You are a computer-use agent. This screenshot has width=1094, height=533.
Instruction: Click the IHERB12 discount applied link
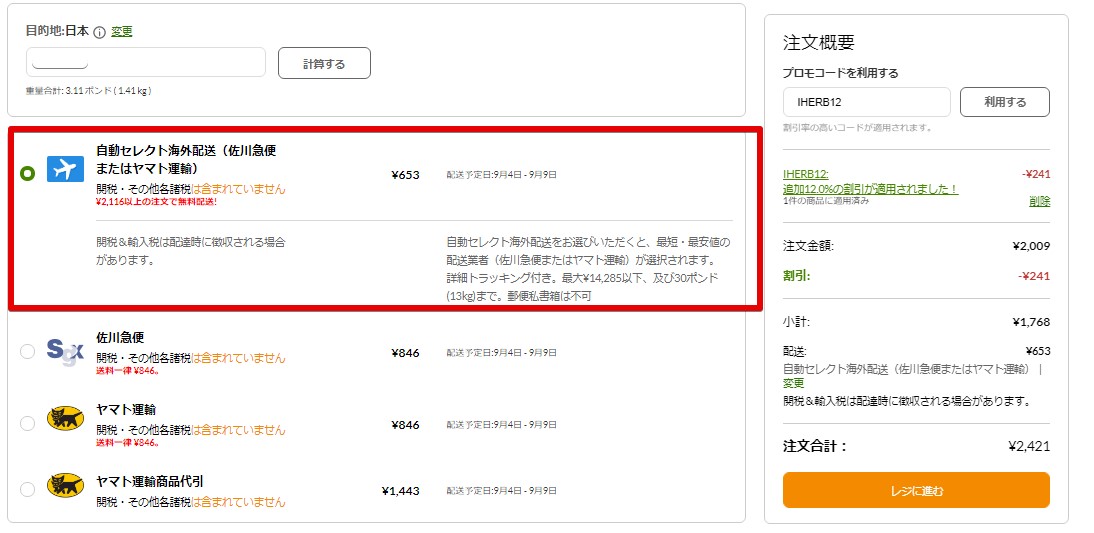pyautogui.click(x=870, y=181)
